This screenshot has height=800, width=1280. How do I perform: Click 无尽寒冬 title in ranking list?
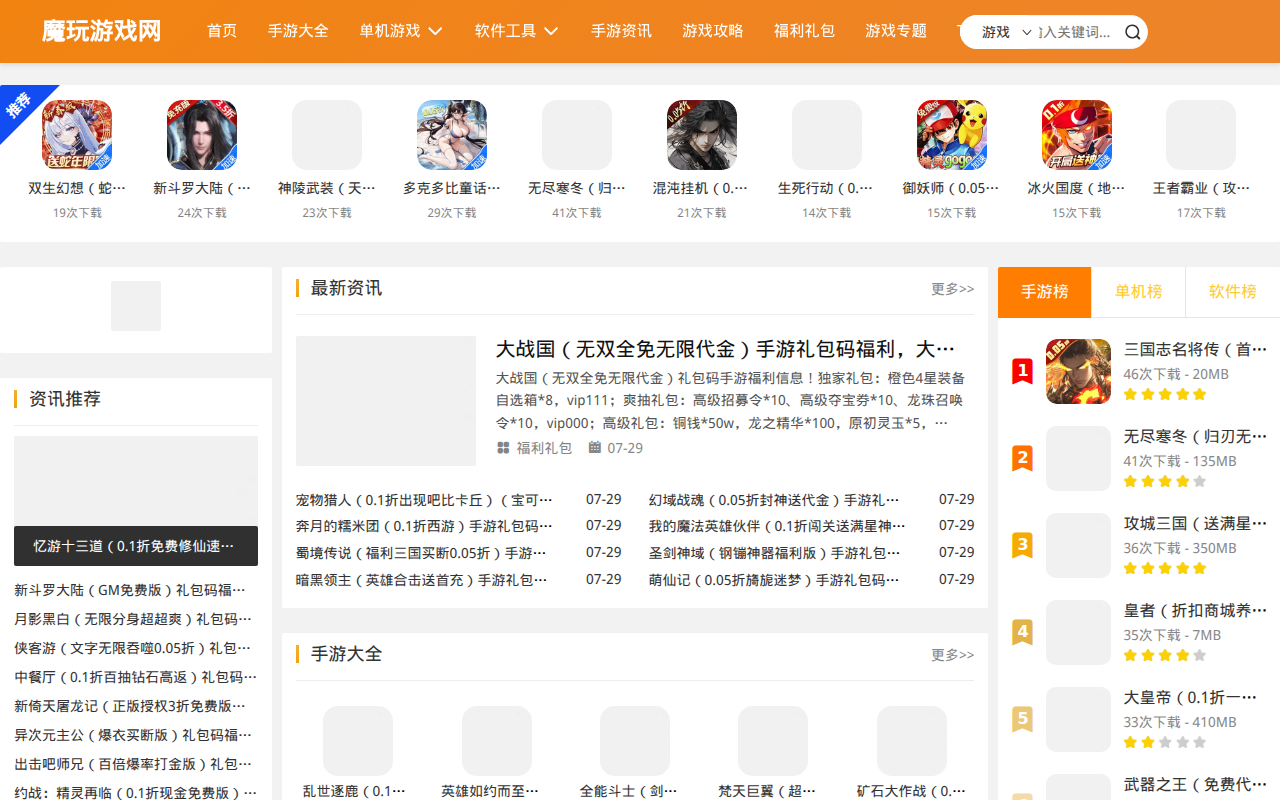[x=1195, y=437]
